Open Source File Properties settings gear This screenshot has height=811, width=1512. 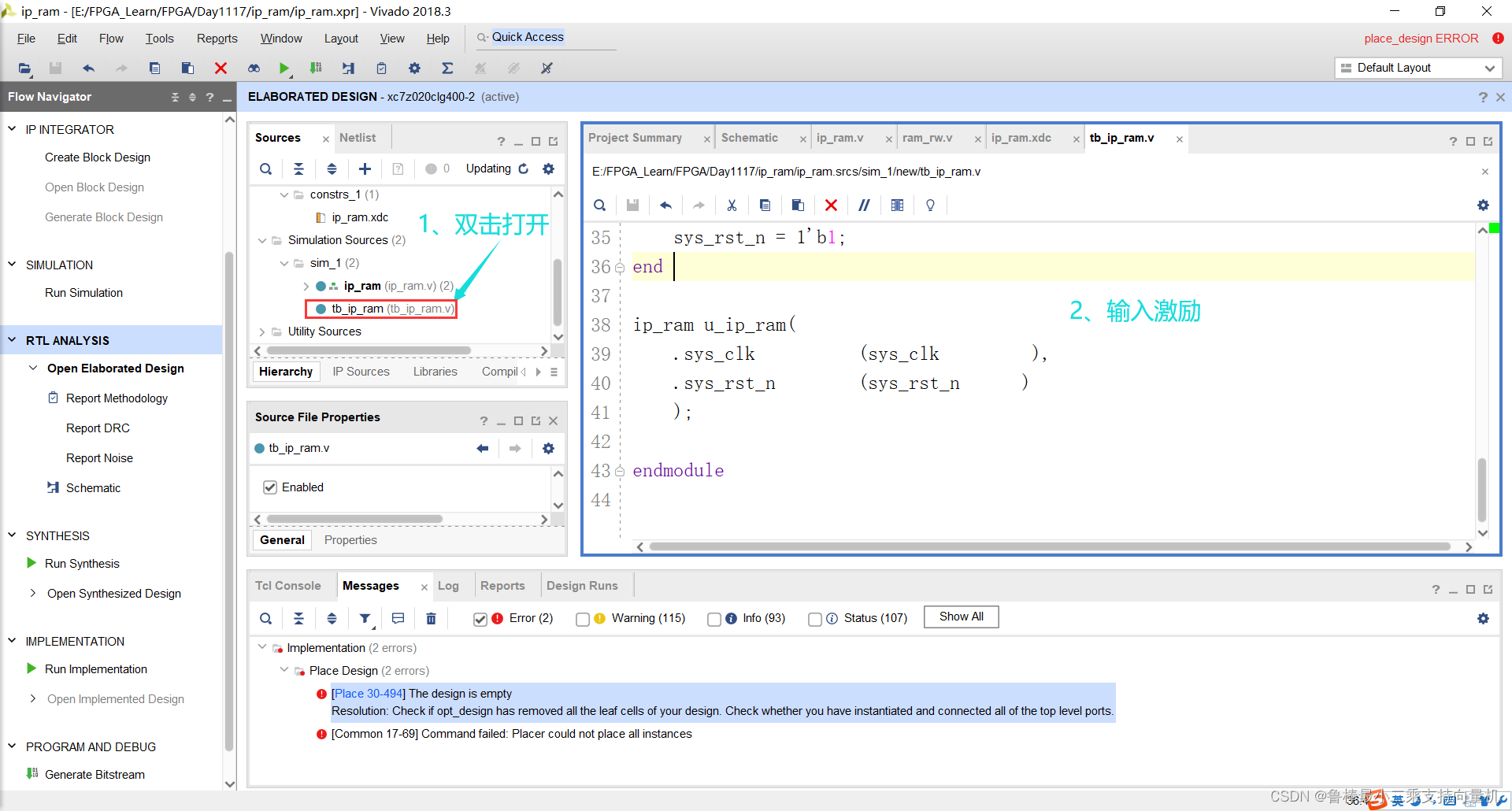point(549,448)
